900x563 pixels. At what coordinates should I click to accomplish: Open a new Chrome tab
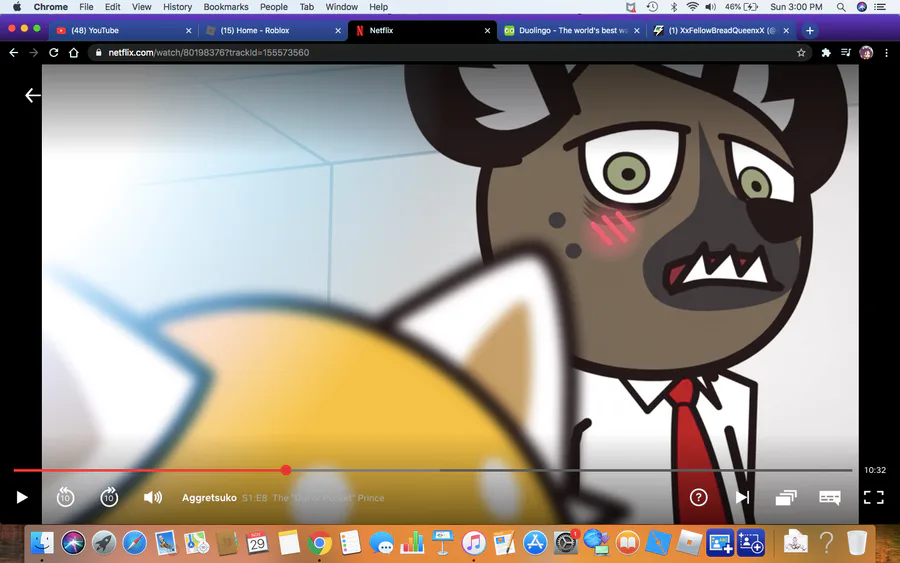pos(809,30)
